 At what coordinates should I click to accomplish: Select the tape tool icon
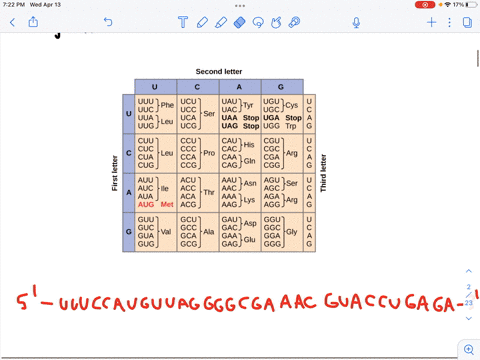pyautogui.click(x=294, y=22)
